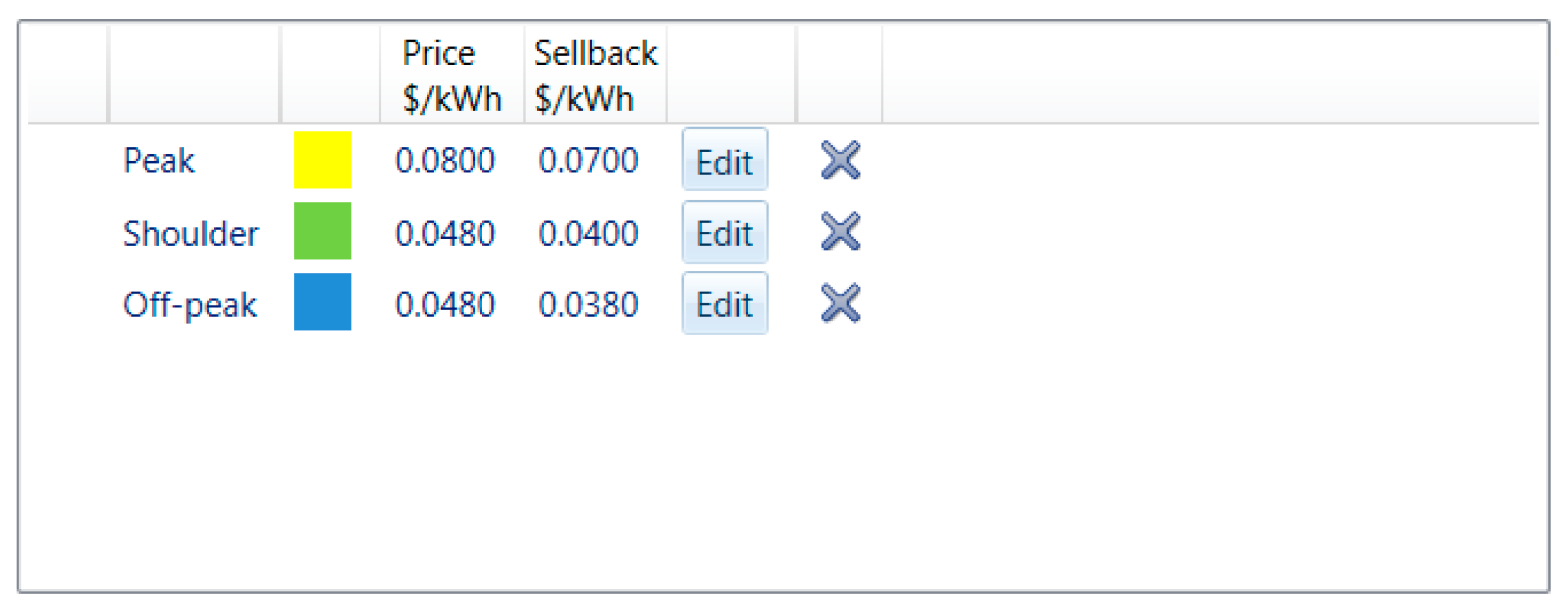Click the Off-peak sellback value 0.0380
Viewport: 1568px width, 610px height.
point(589,303)
